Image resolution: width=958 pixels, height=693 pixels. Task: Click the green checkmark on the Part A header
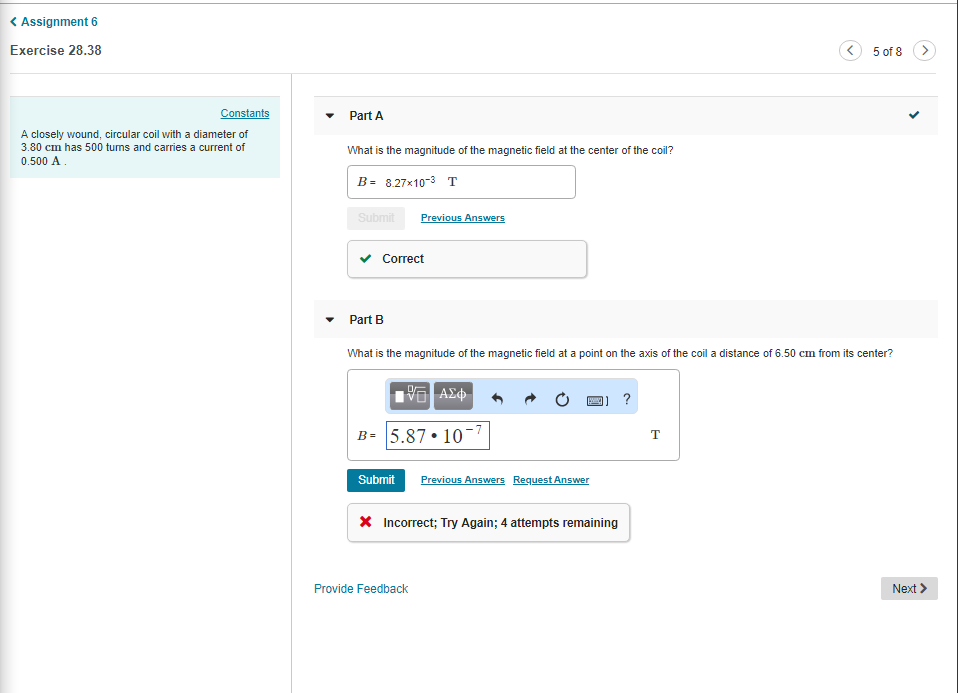913,115
